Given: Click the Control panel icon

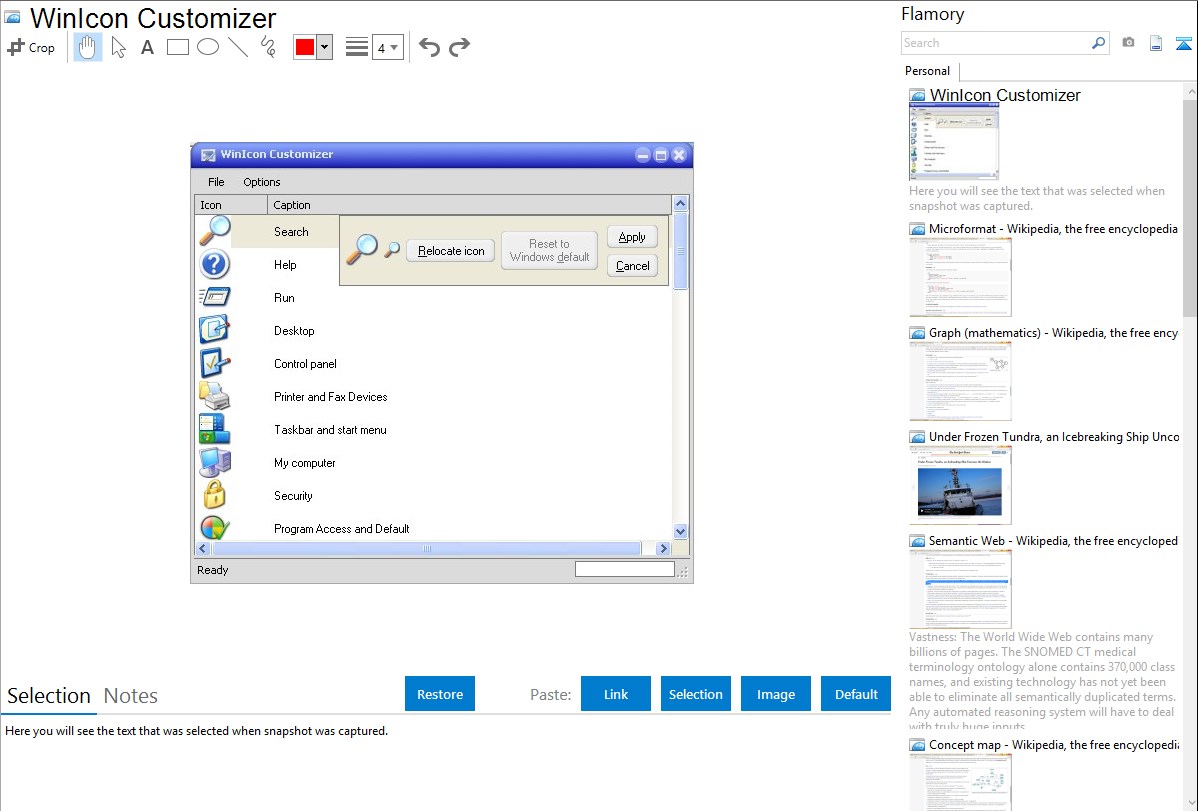Looking at the screenshot, I should point(215,363).
